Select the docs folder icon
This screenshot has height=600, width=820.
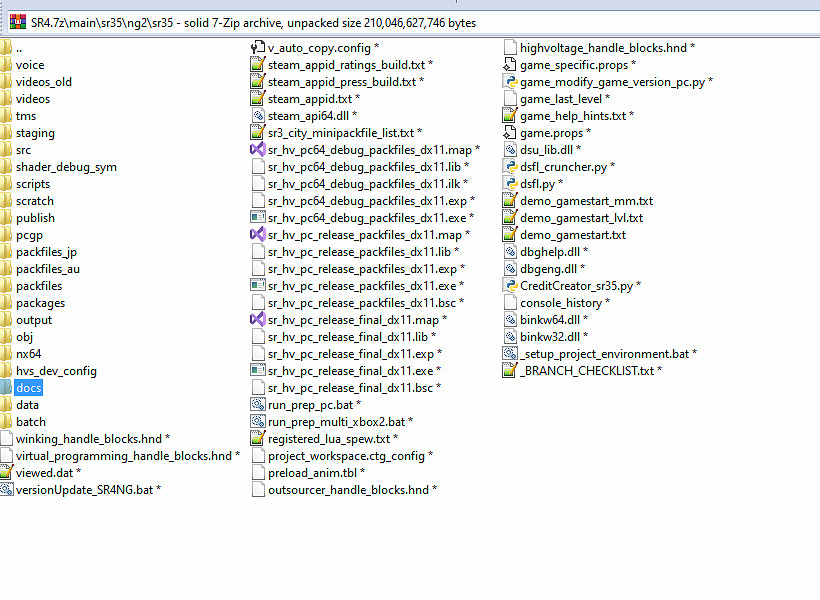coord(6,388)
